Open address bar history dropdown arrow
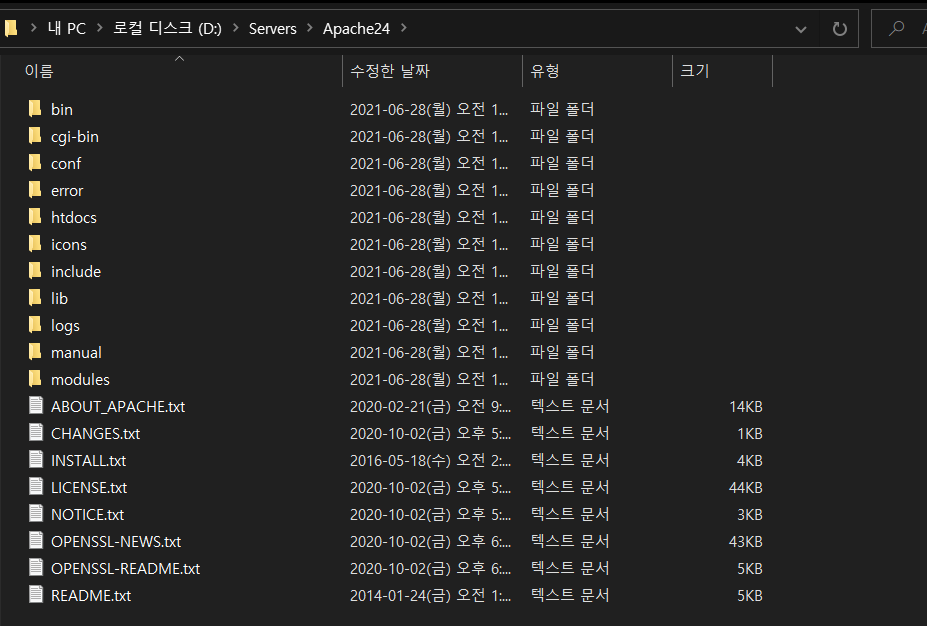This screenshot has height=626, width=927. point(801,29)
